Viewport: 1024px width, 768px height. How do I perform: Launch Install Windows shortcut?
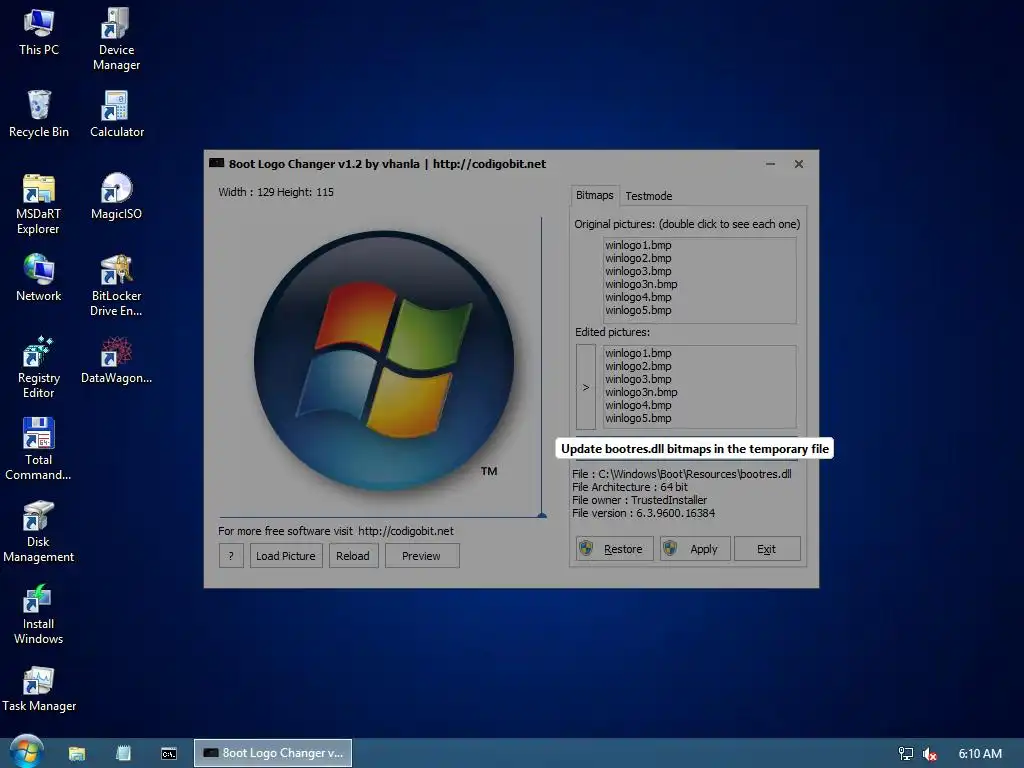coord(39,614)
